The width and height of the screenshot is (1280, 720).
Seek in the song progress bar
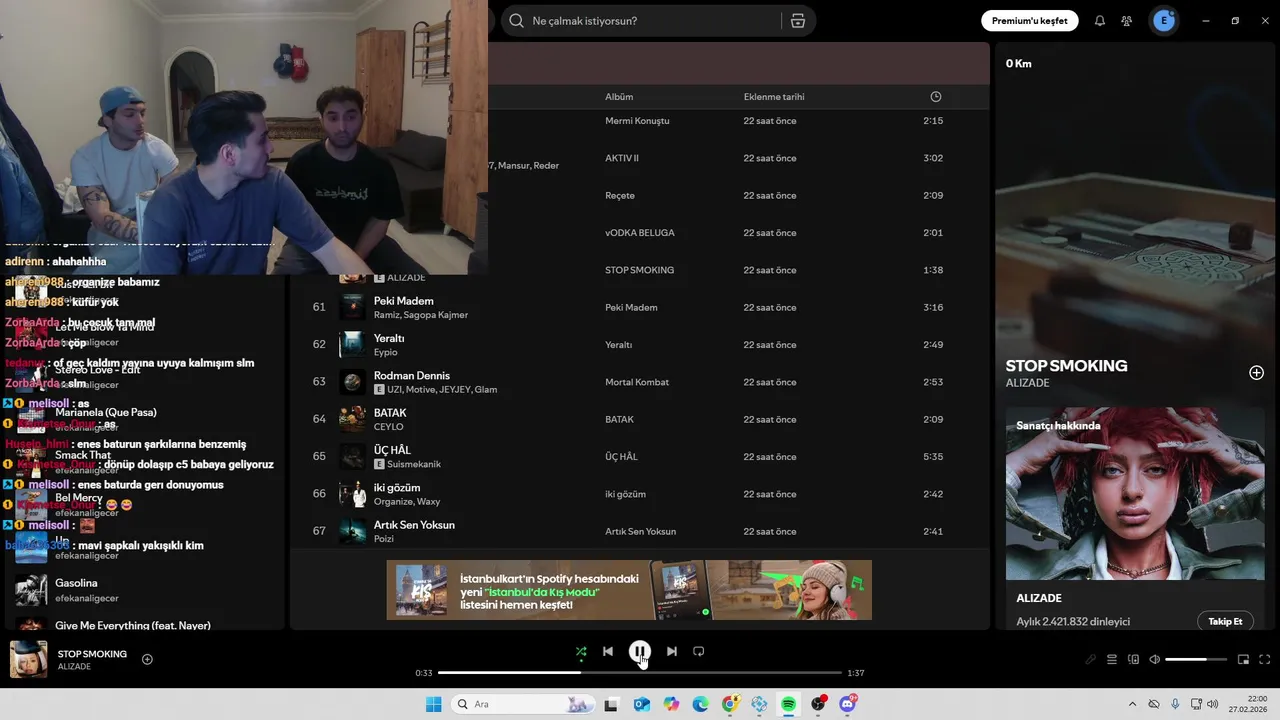(640, 673)
